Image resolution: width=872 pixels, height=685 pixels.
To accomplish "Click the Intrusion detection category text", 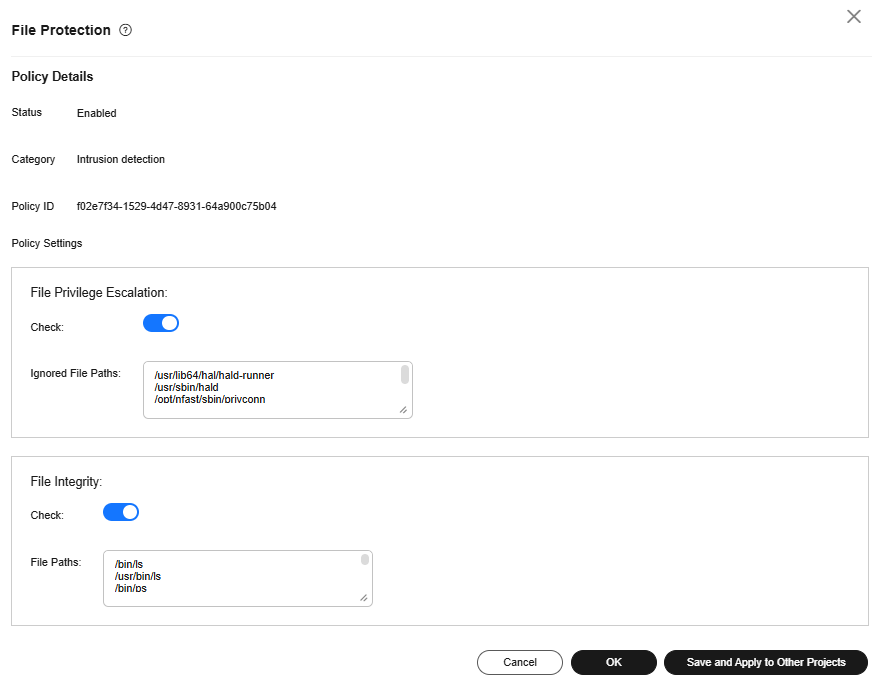I will [x=121, y=159].
